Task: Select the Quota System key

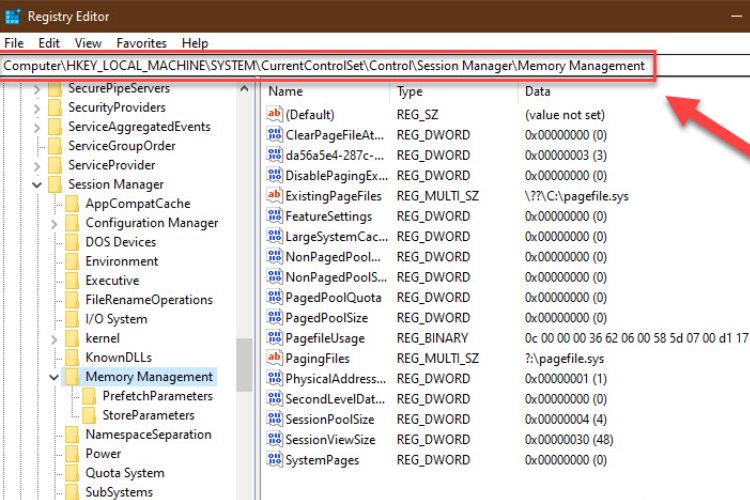Action: (x=125, y=473)
